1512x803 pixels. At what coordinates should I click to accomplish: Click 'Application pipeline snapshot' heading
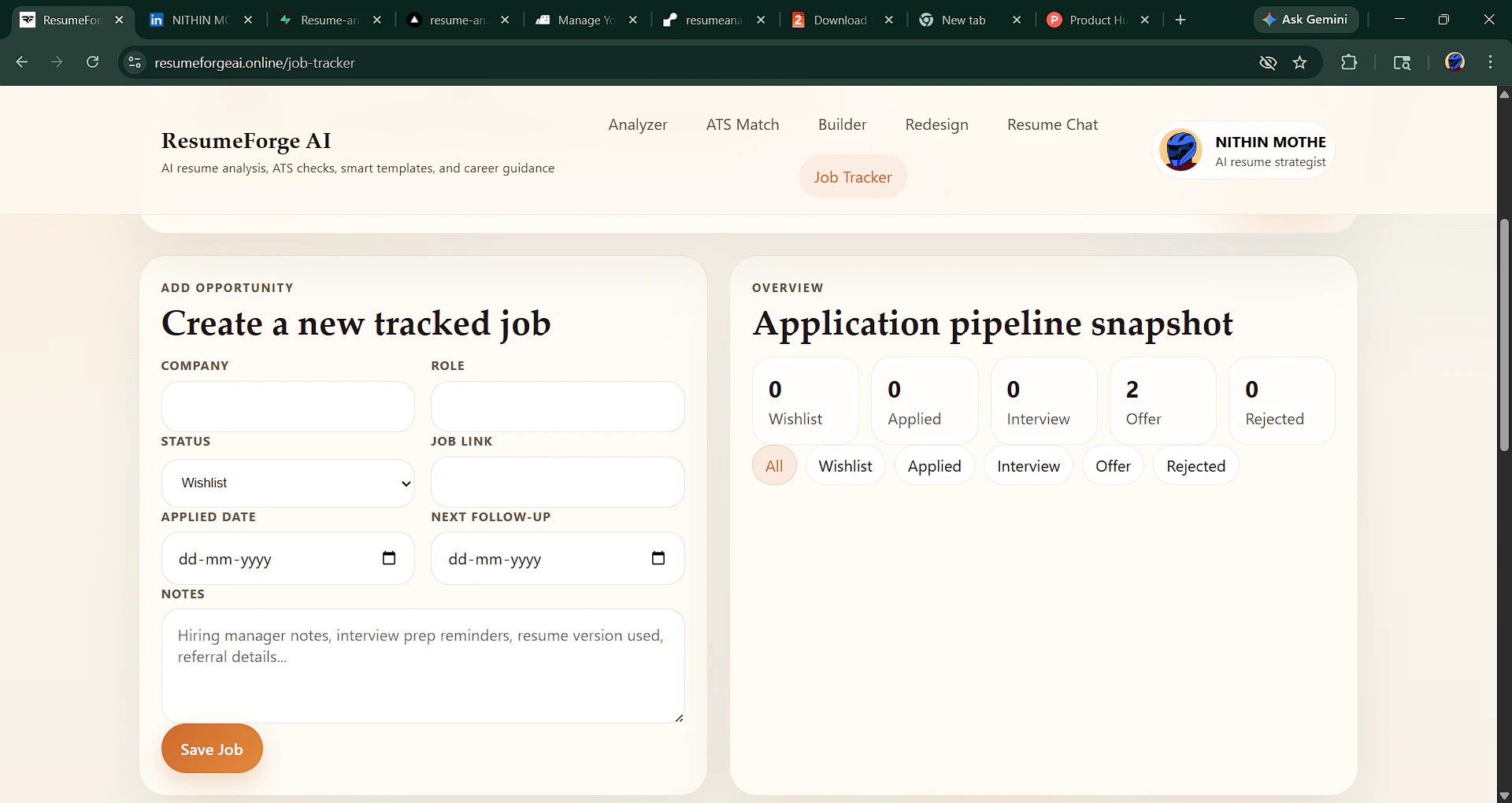[x=992, y=324]
